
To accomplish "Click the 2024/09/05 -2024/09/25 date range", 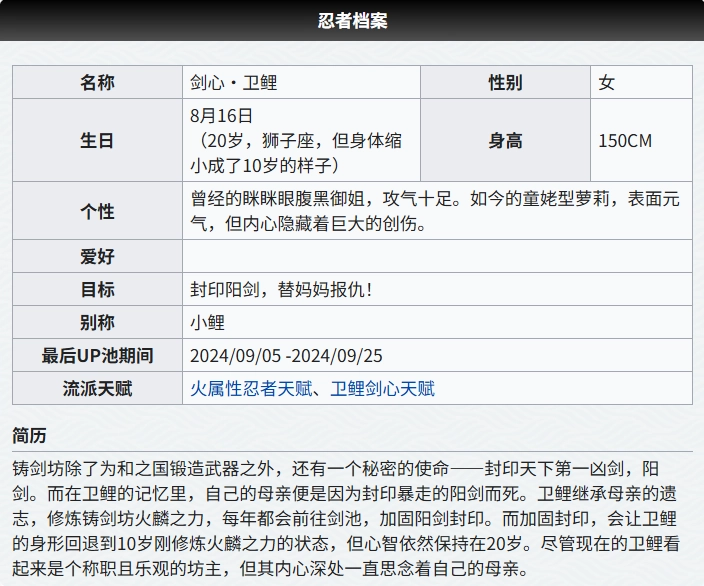I will 287,355.
